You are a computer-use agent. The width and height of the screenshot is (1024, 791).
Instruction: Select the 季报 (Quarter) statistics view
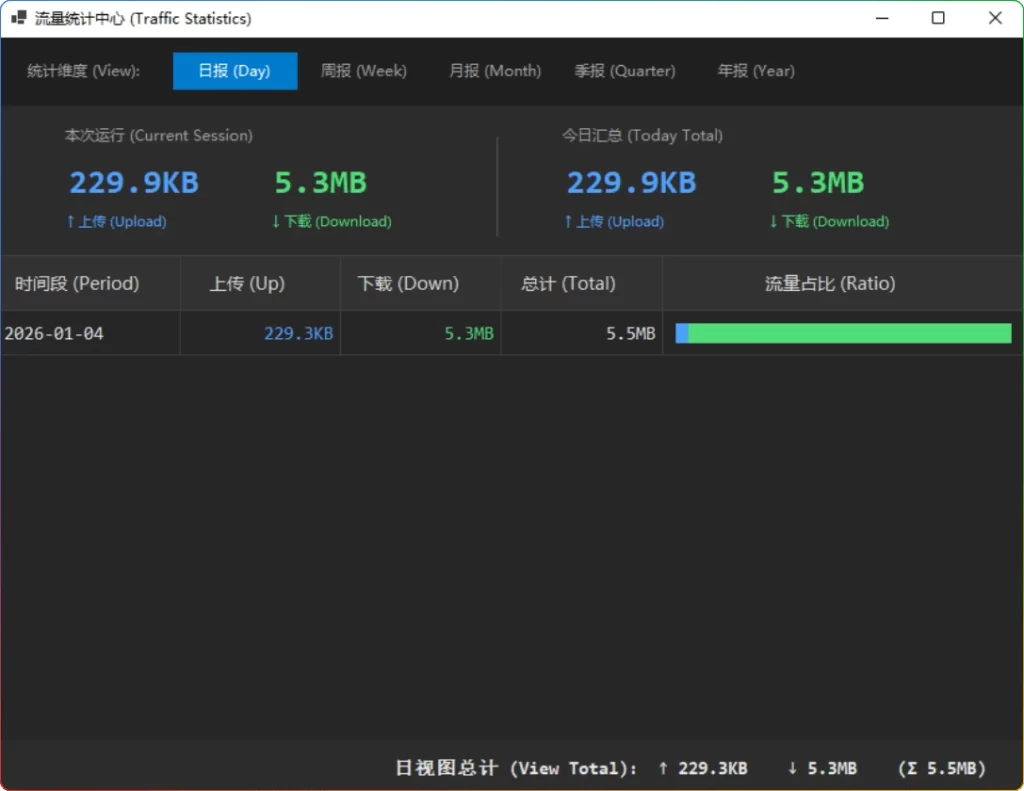[x=624, y=71]
